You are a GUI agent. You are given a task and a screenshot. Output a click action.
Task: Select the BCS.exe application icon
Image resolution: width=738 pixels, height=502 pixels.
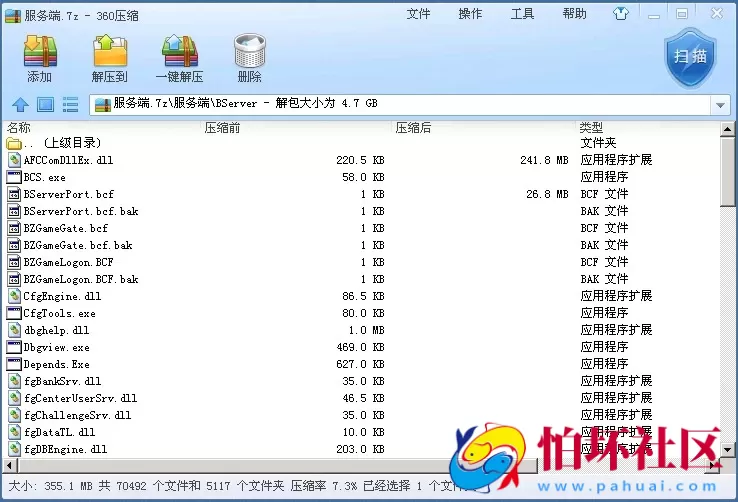coord(15,177)
